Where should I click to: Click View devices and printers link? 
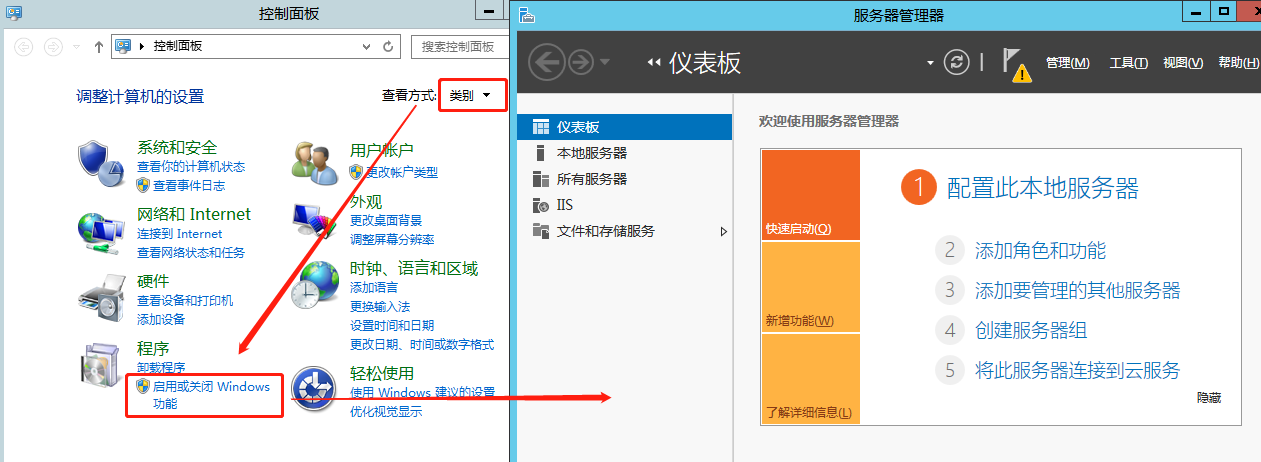[x=185, y=300]
